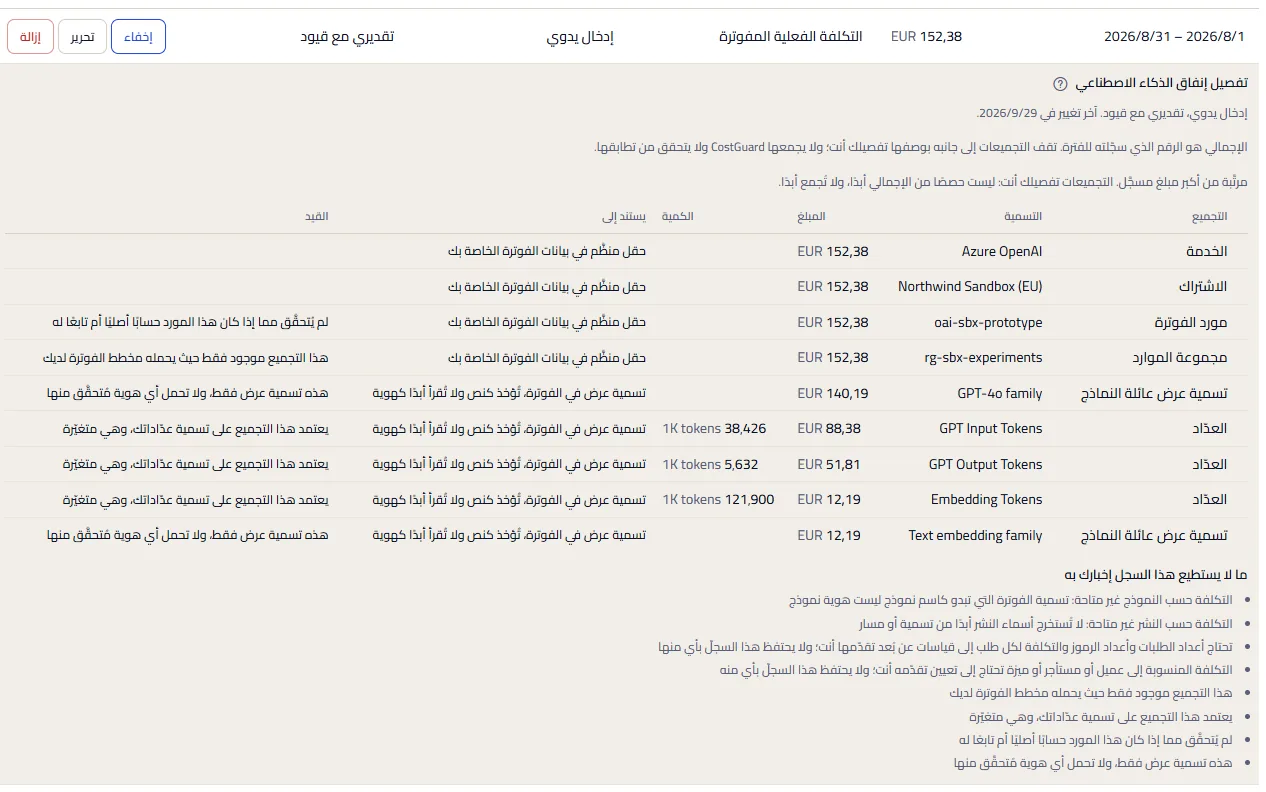Click the ما لا يستطيع هذا السجل إخبارك به heading
Image resolution: width=1266 pixels, height=792 pixels.
(1156, 574)
